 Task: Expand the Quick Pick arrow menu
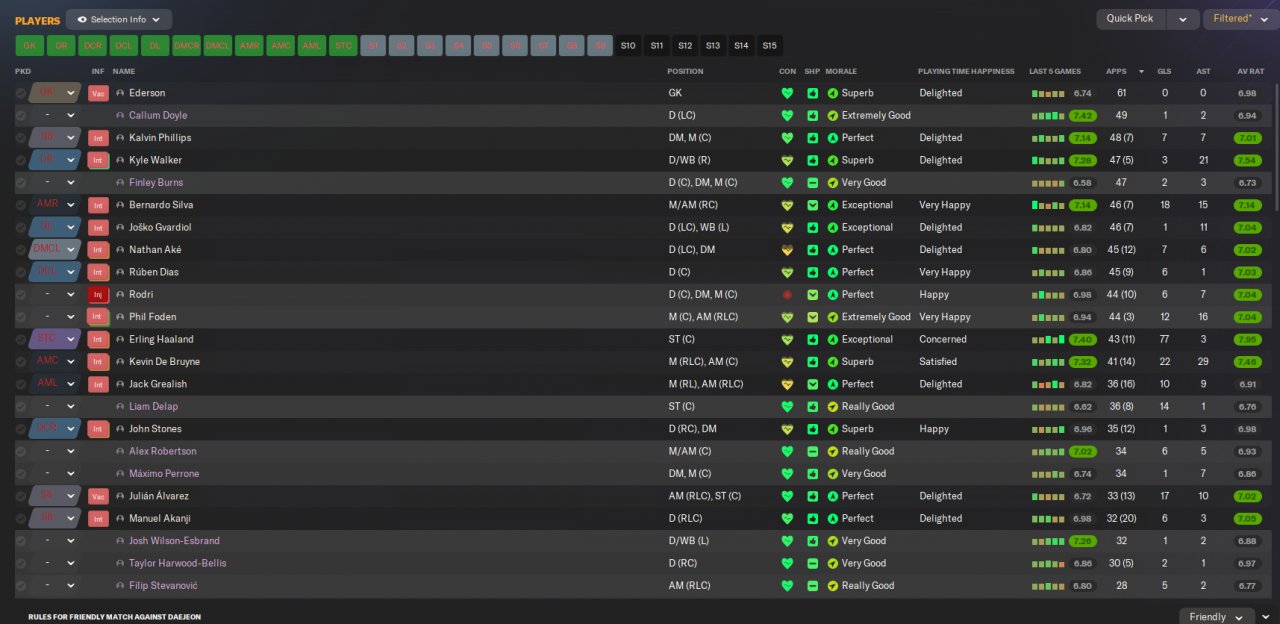(1183, 18)
